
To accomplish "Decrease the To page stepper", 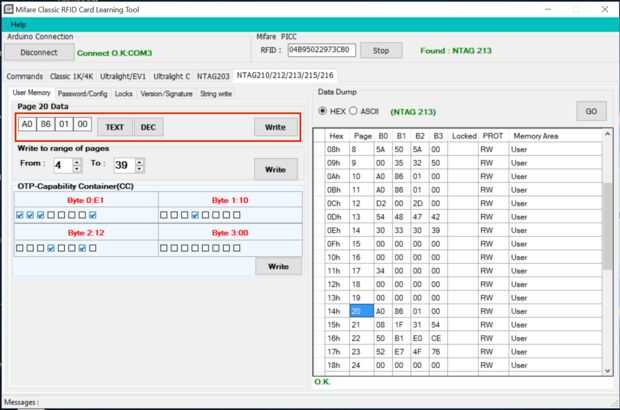I will pyautogui.click(x=139, y=169).
